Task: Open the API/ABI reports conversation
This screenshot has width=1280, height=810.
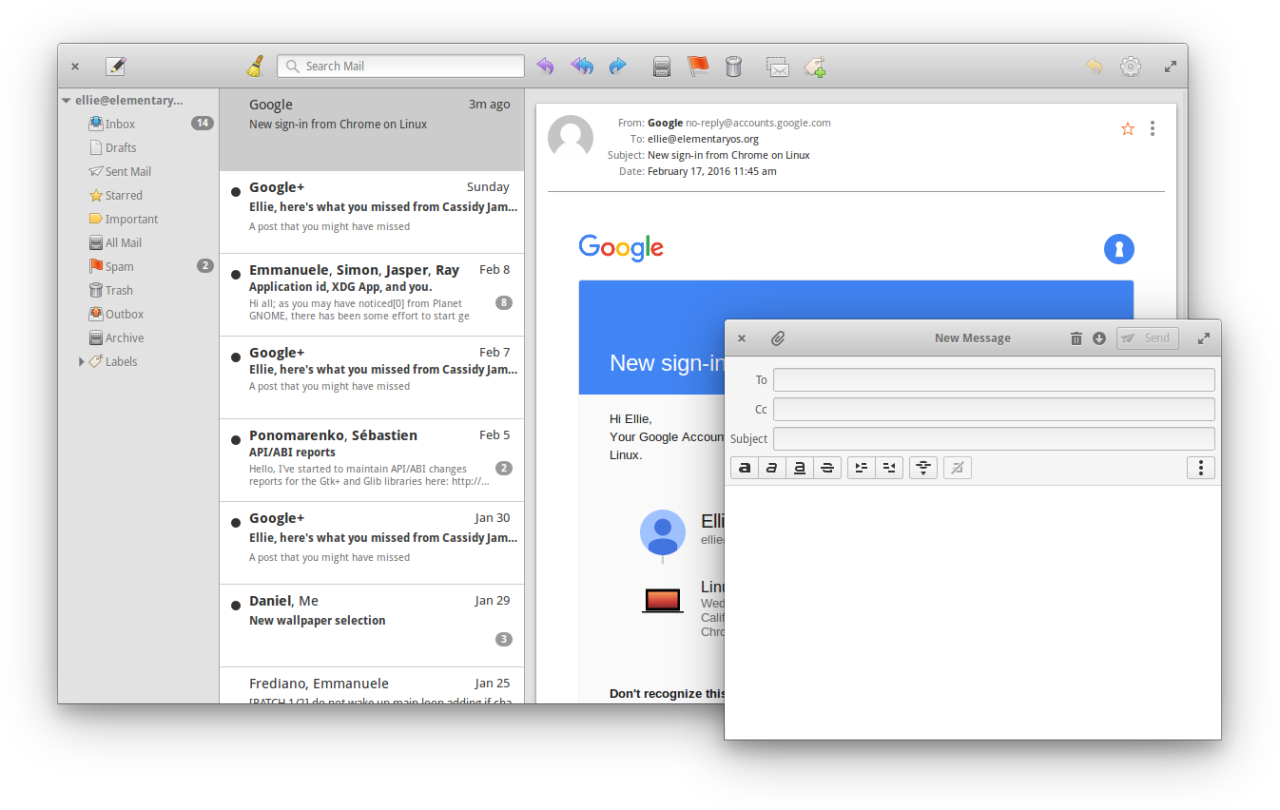Action: coord(371,460)
